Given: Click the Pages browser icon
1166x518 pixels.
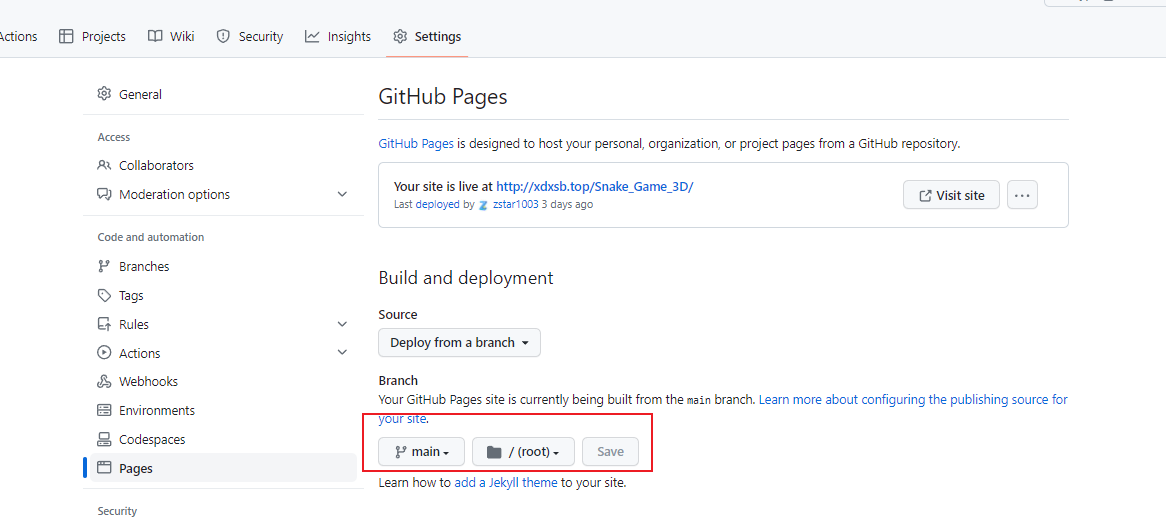Looking at the screenshot, I should pos(104,468).
